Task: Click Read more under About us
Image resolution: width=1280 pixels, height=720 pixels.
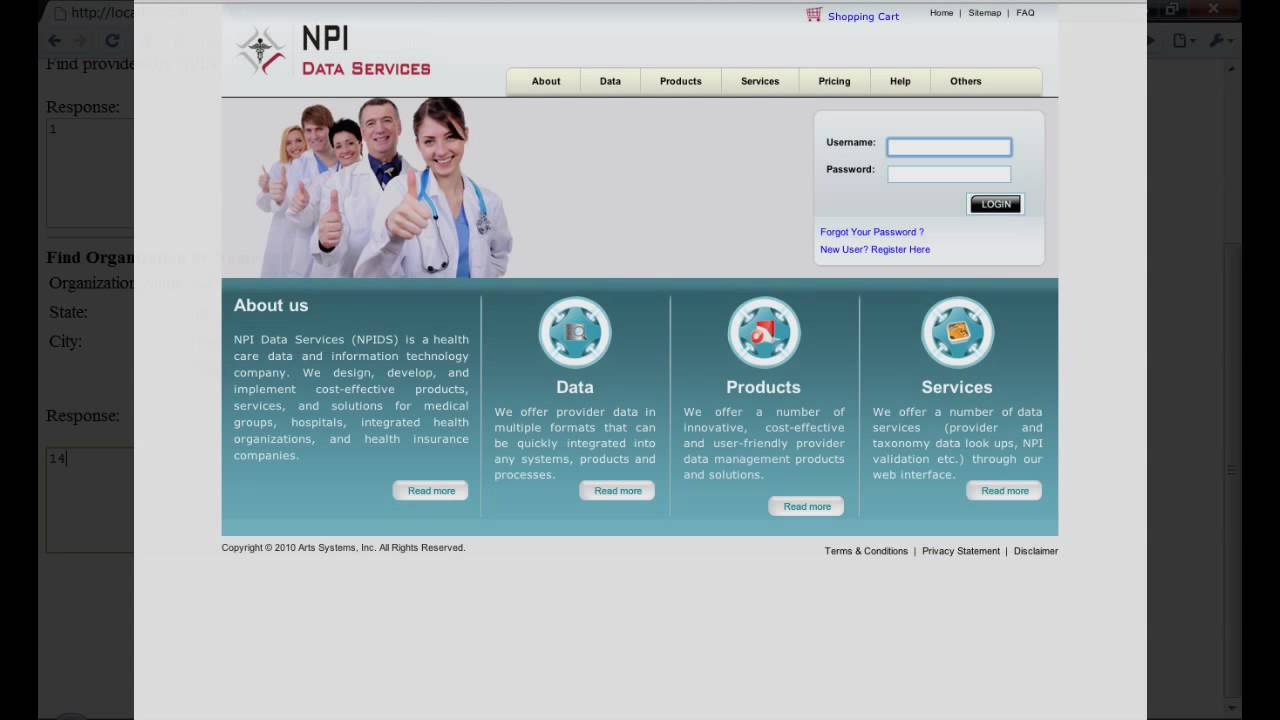Action: pos(431,491)
